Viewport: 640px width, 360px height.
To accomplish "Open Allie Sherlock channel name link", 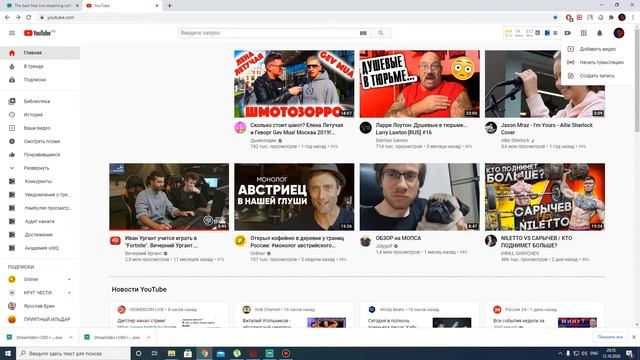I will (515, 140).
